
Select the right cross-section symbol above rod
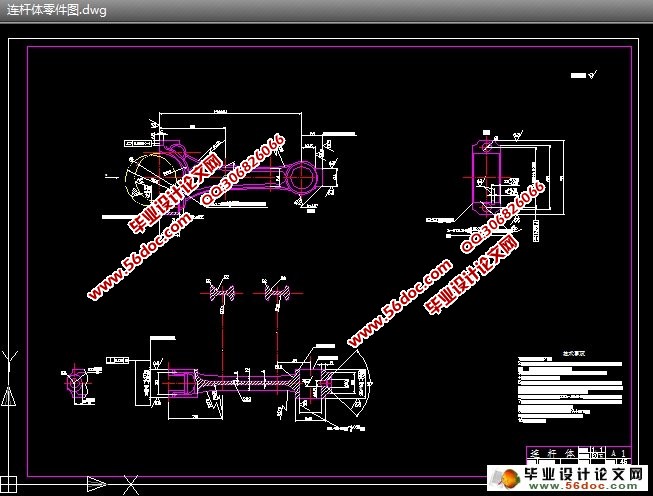pyautogui.click(x=270, y=292)
